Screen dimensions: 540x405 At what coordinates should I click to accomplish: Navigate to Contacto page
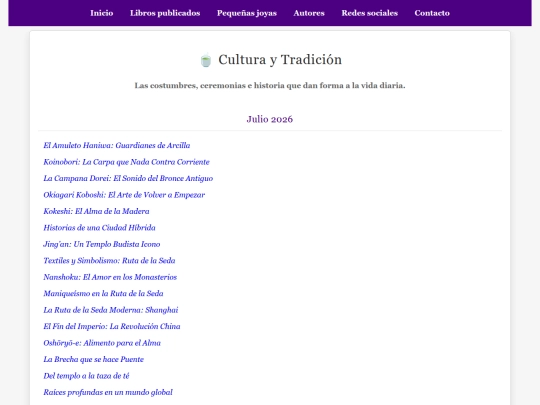pyautogui.click(x=432, y=13)
